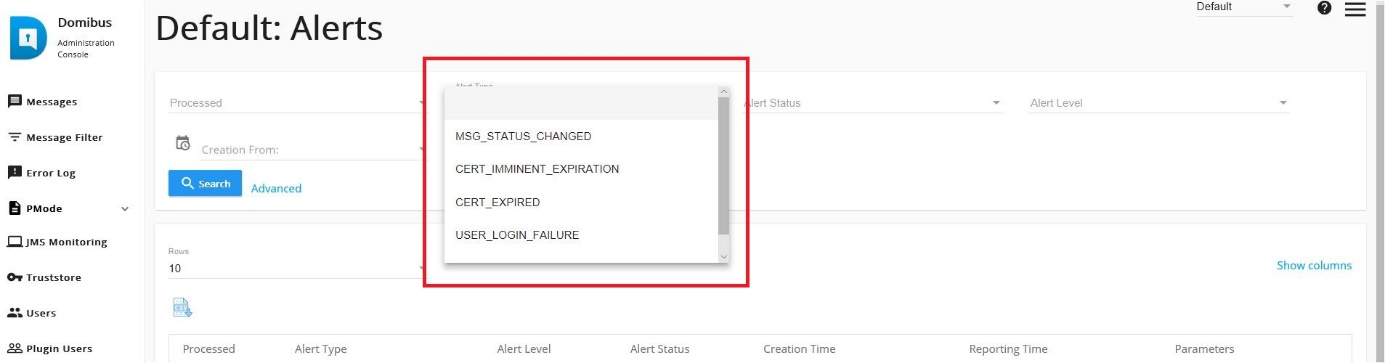The height and width of the screenshot is (363, 1385).
Task: Open JMS Monitoring in the sidebar
Action: pos(58,242)
